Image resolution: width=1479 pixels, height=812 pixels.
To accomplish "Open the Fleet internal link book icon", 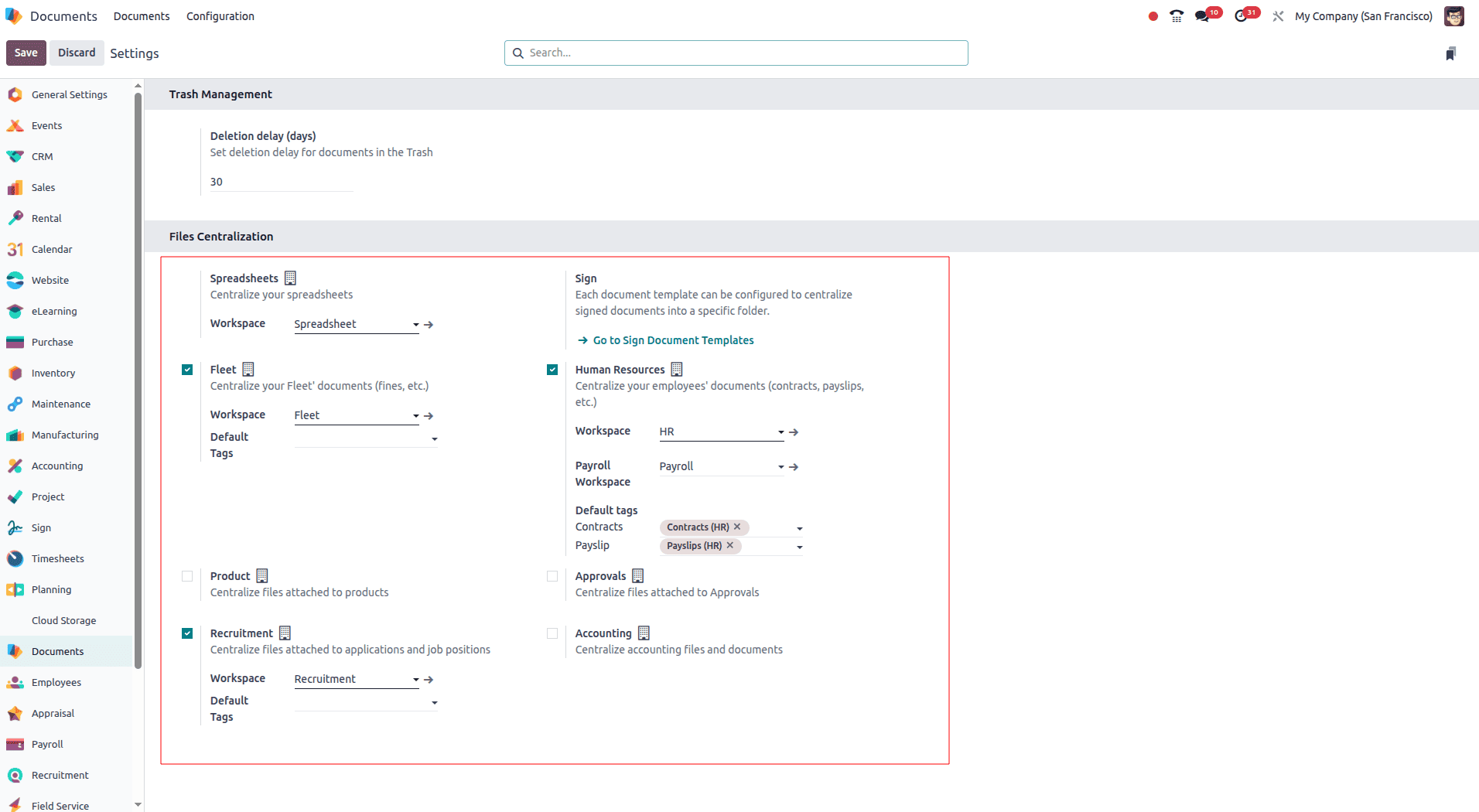I will click(x=248, y=369).
